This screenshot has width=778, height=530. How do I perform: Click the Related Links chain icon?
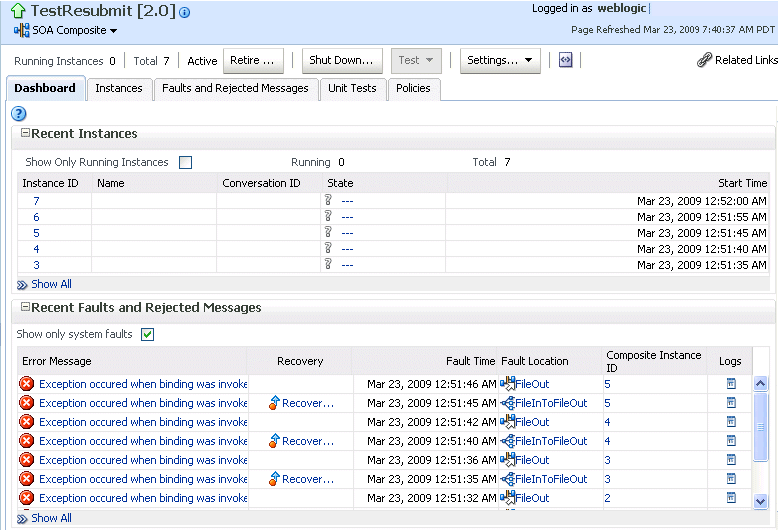(704, 60)
